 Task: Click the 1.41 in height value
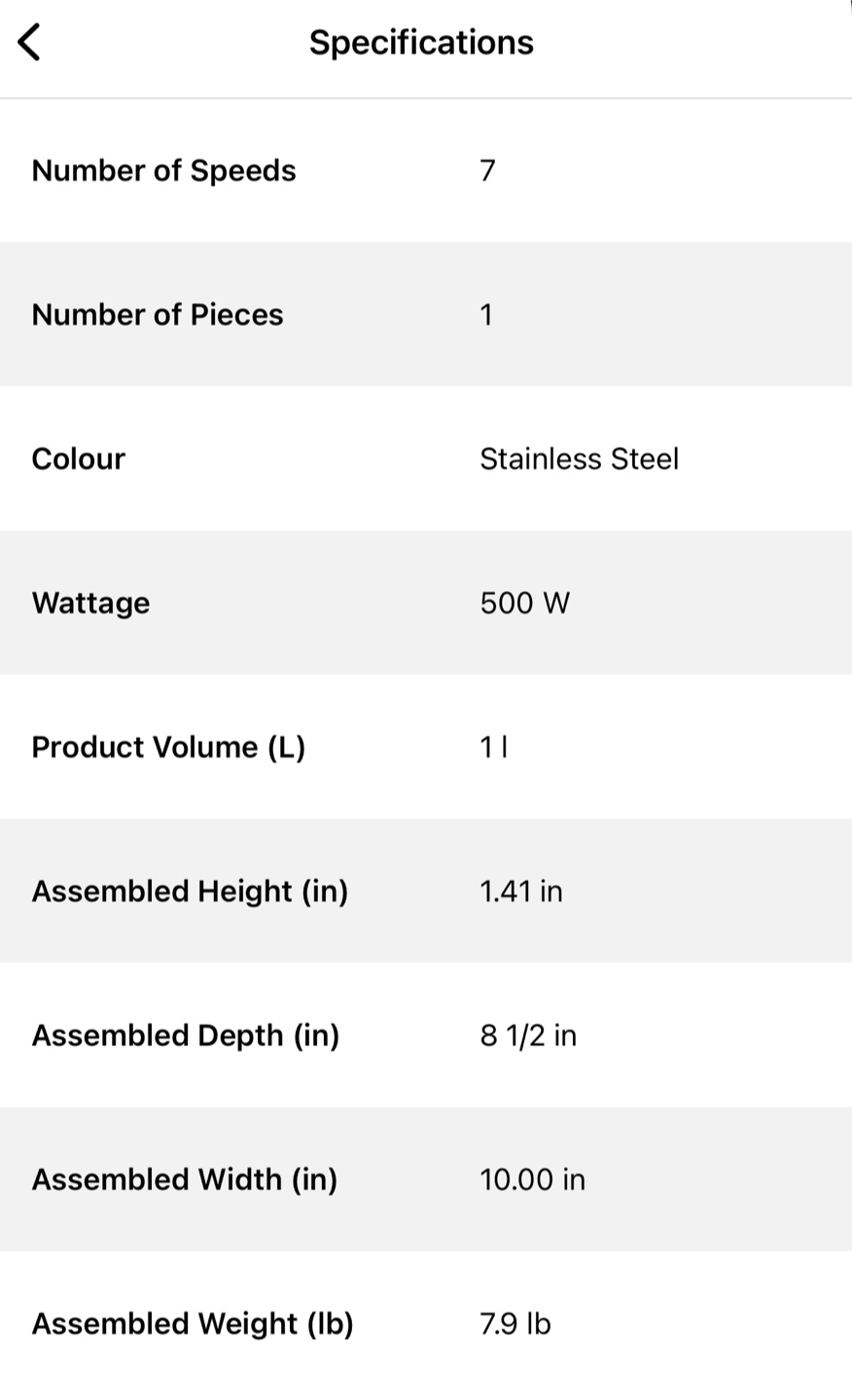[520, 891]
